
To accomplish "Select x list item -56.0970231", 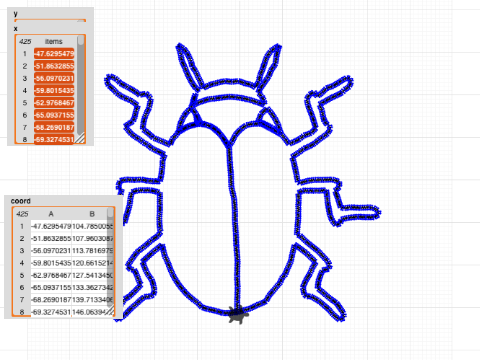I will [x=54, y=78].
